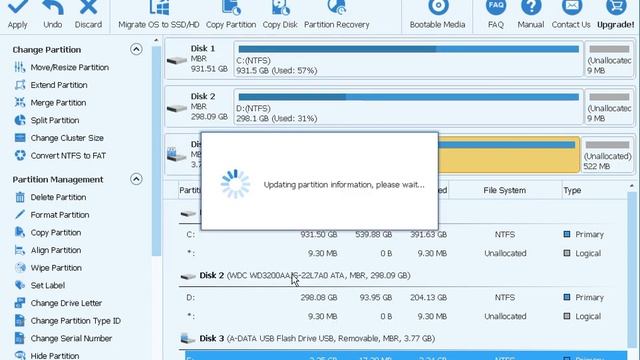Launch the Partition Recovery wizard
Image resolution: width=640 pixels, height=360 pixels.
(336, 15)
